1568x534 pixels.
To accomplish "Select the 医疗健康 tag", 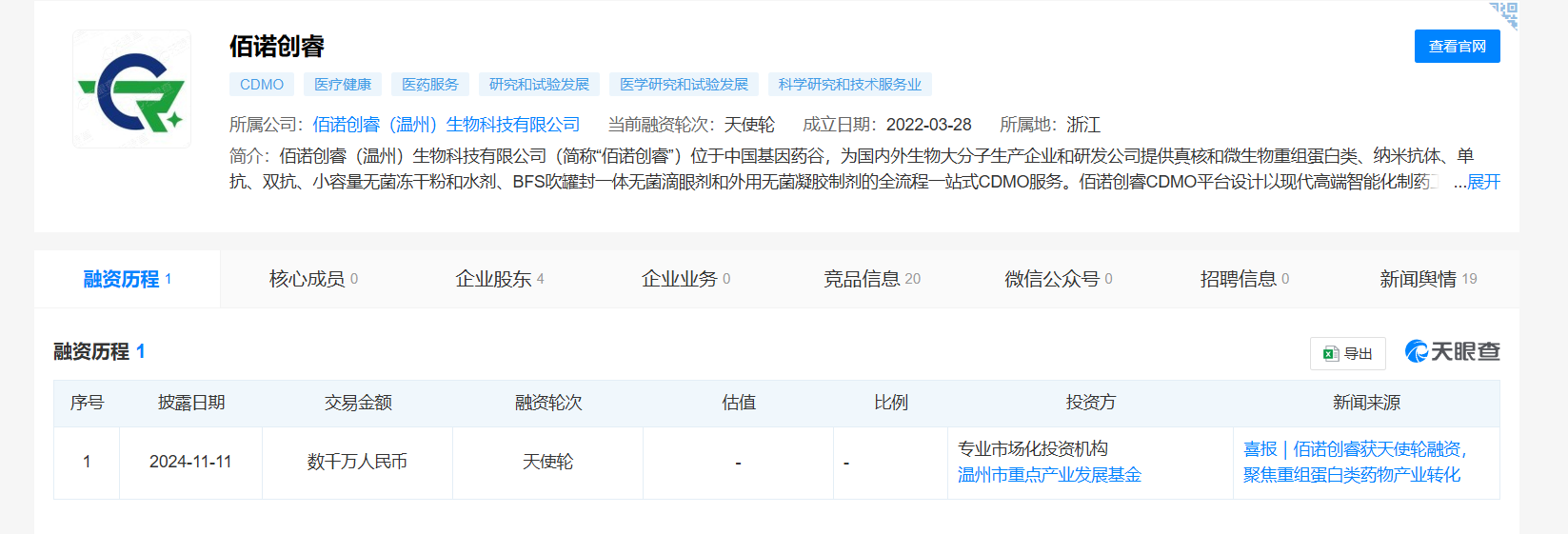I will [343, 85].
